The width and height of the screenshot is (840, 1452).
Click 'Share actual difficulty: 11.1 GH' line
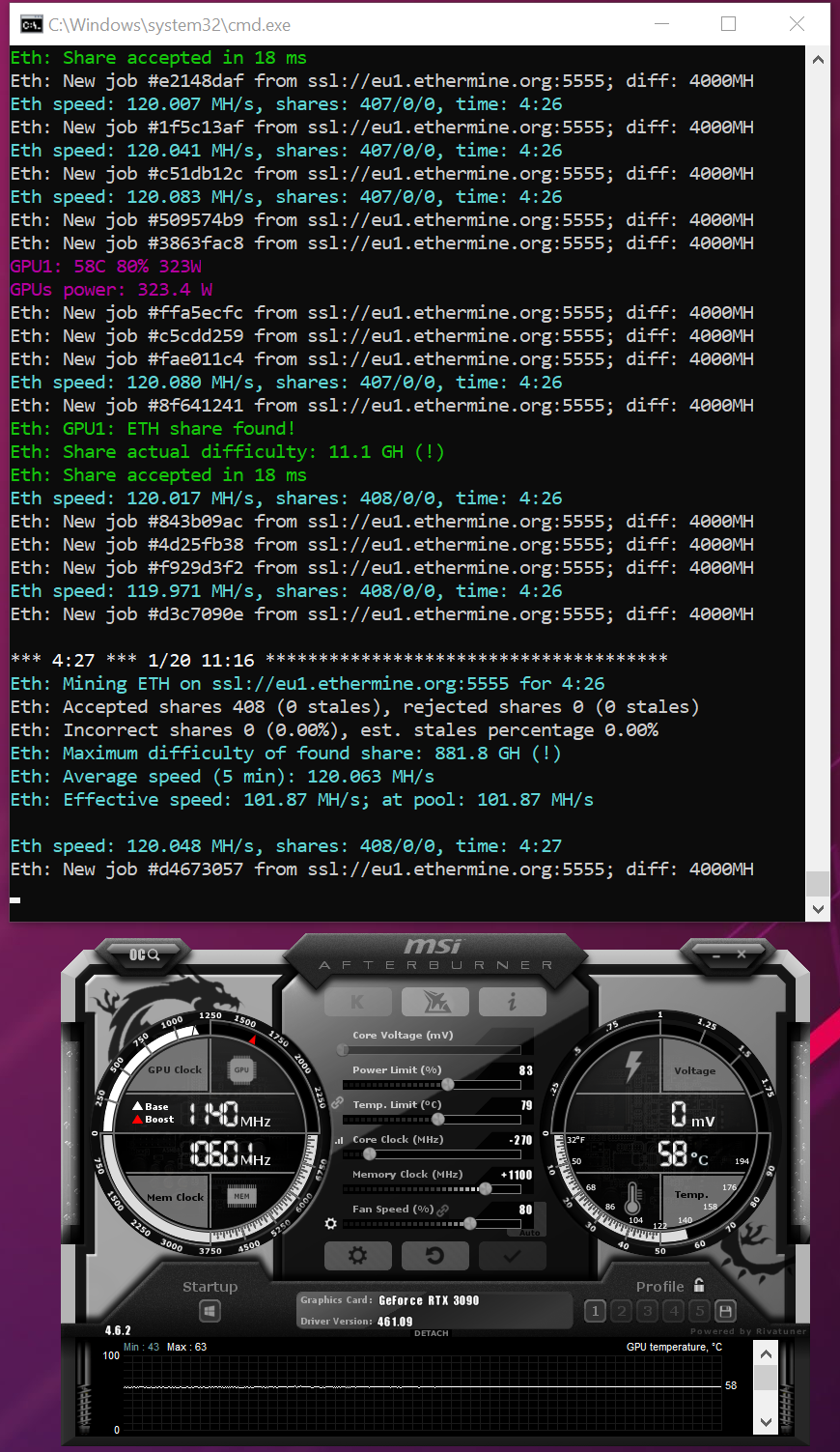click(228, 452)
